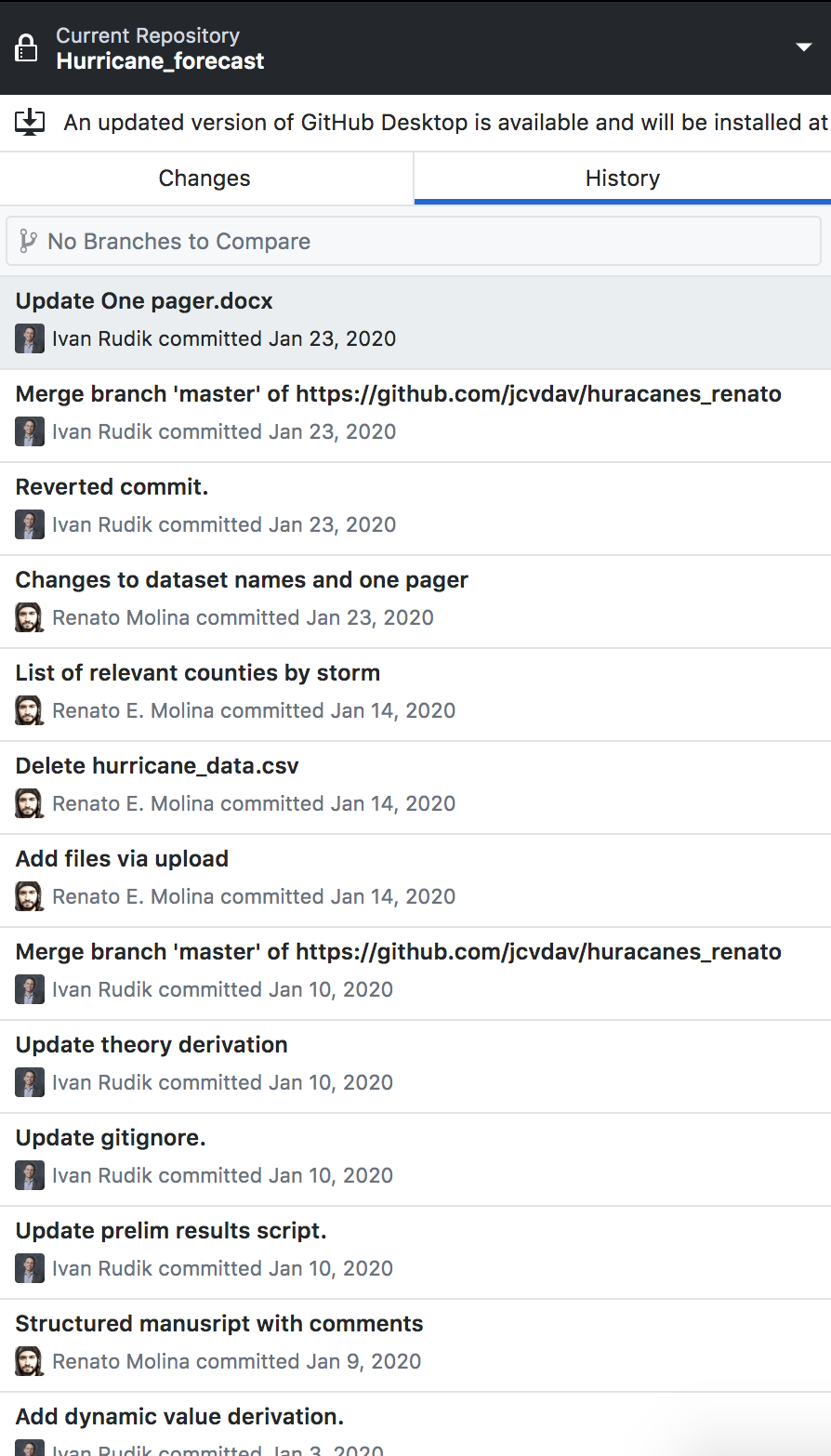The image size is (831, 1456).
Task: Switch to the Changes tab
Action: coord(205,179)
